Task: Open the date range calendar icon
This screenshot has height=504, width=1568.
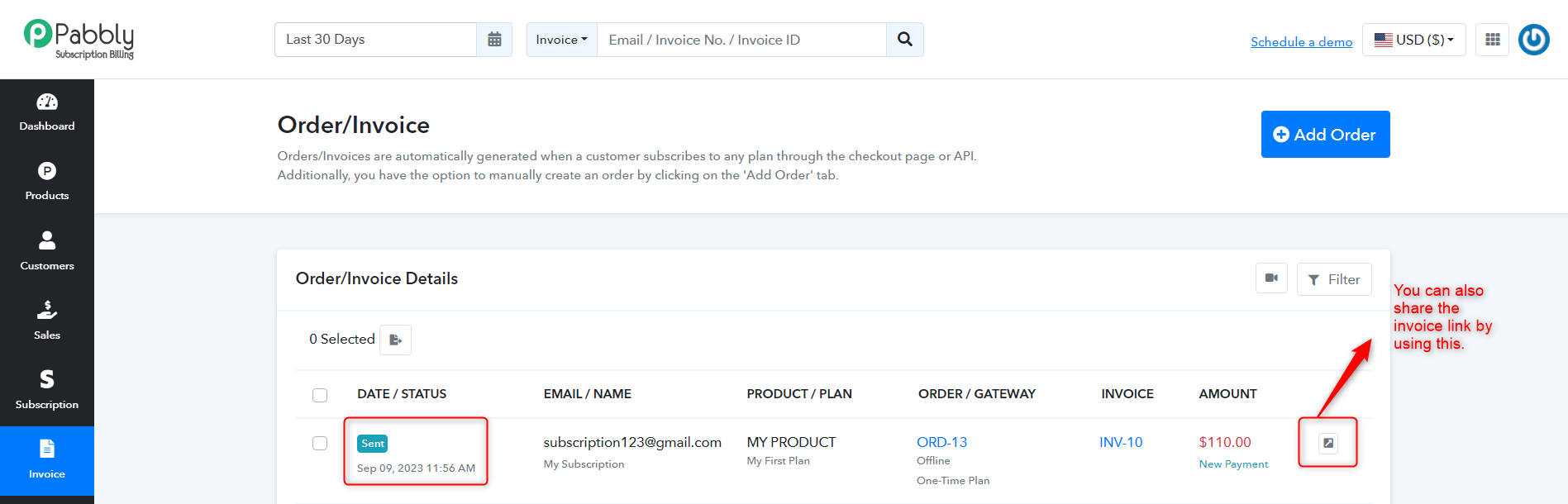Action: (494, 40)
